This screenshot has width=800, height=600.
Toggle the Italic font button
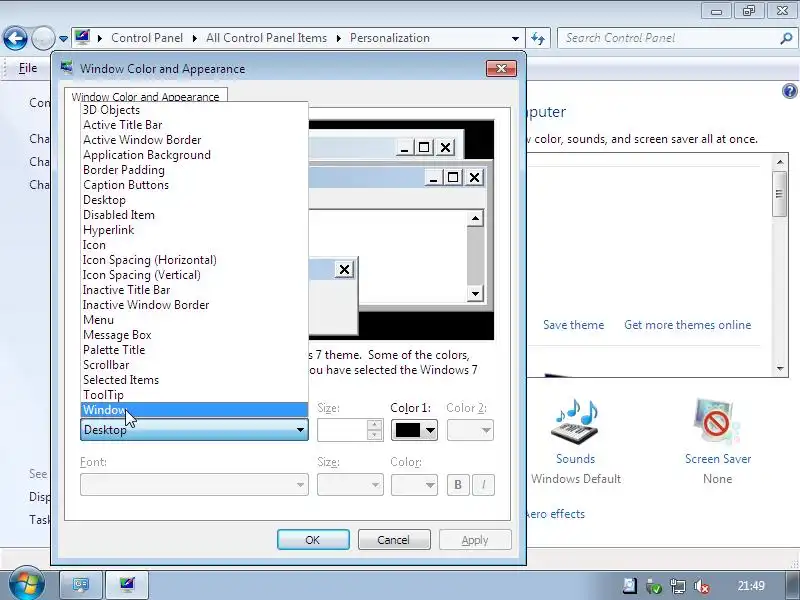point(484,485)
